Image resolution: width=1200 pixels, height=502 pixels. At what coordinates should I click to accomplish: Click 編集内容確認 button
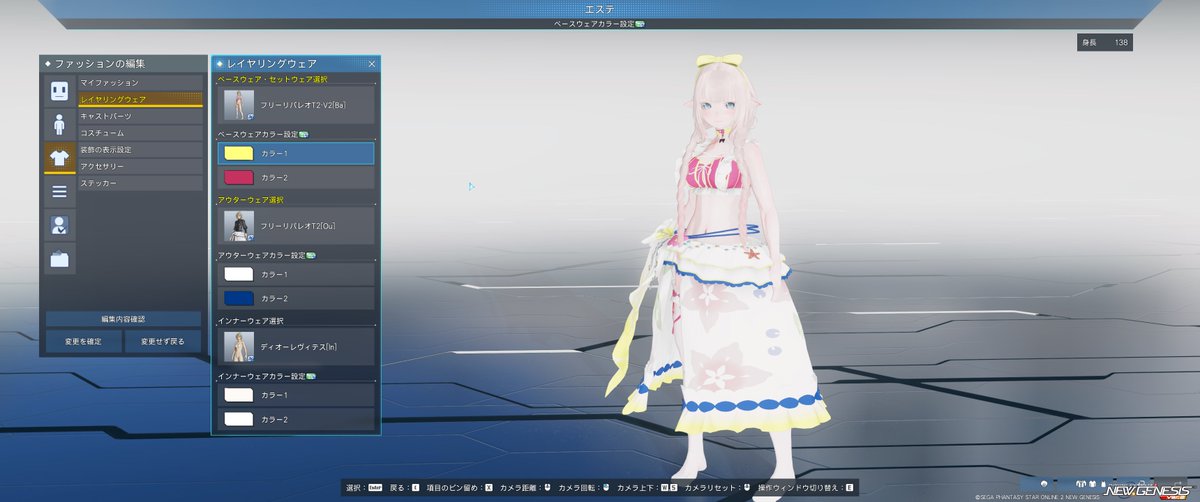pos(124,318)
